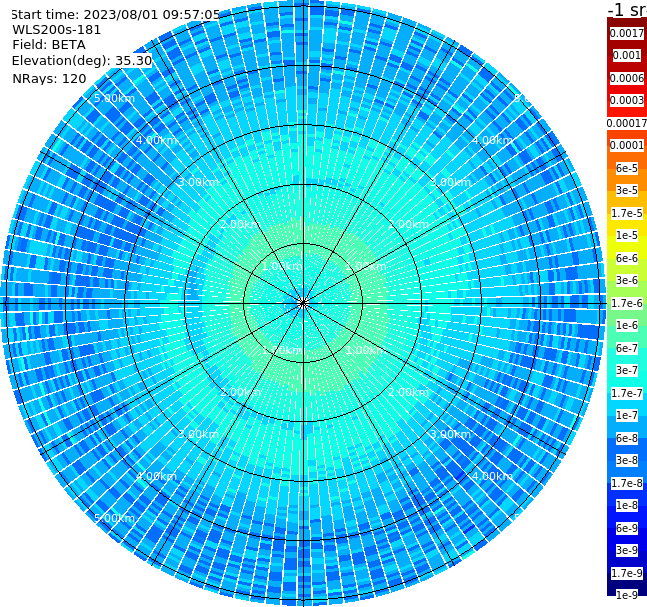Click the upper-left 5.00km range label
Viewport: 647px width, 607px height.
[114, 98]
